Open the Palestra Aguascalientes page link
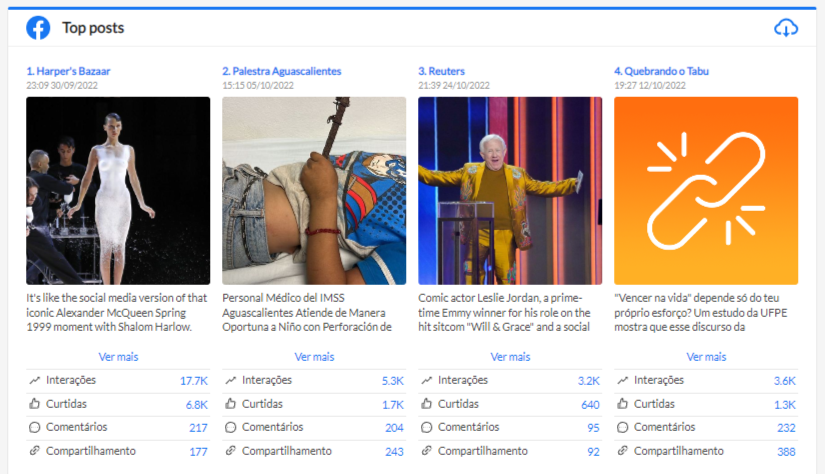Image resolution: width=825 pixels, height=474 pixels. (281, 71)
